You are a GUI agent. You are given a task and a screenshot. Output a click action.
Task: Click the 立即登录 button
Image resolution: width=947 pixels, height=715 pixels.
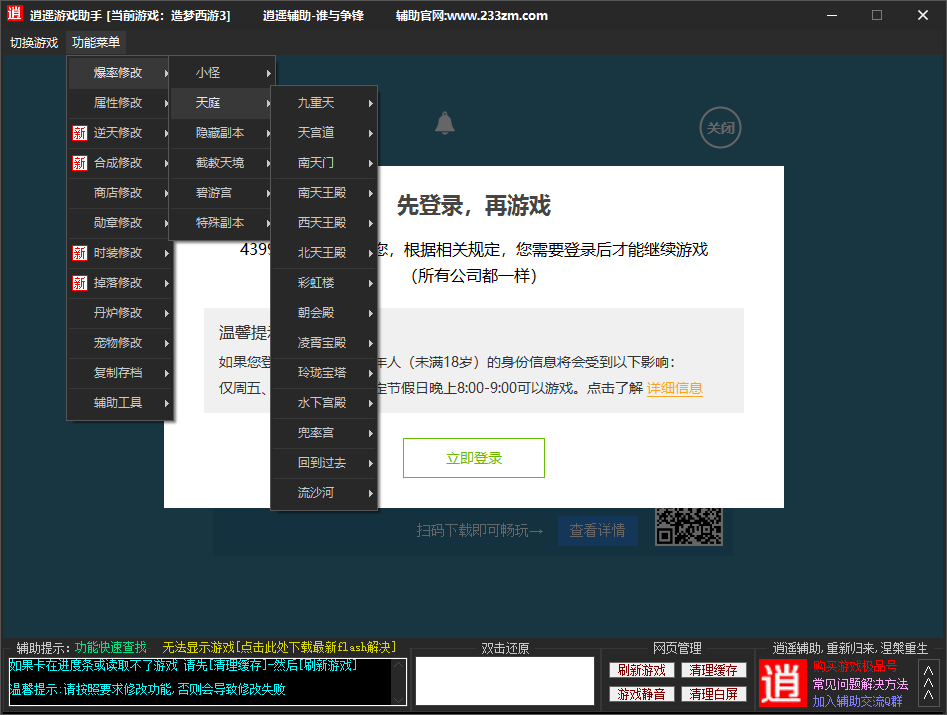(473, 457)
